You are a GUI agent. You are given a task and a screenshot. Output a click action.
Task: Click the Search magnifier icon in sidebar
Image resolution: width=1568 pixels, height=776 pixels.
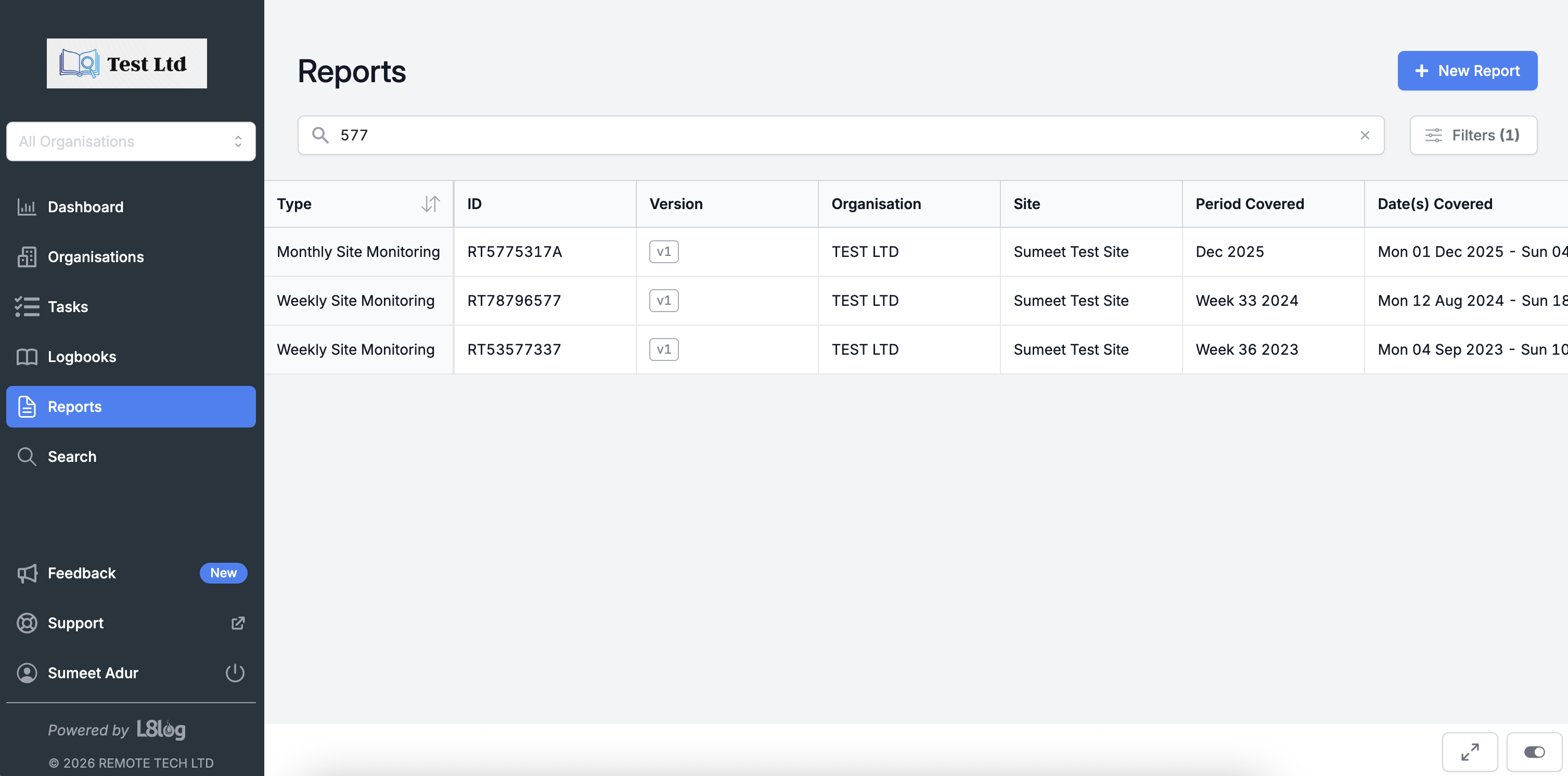click(x=27, y=456)
